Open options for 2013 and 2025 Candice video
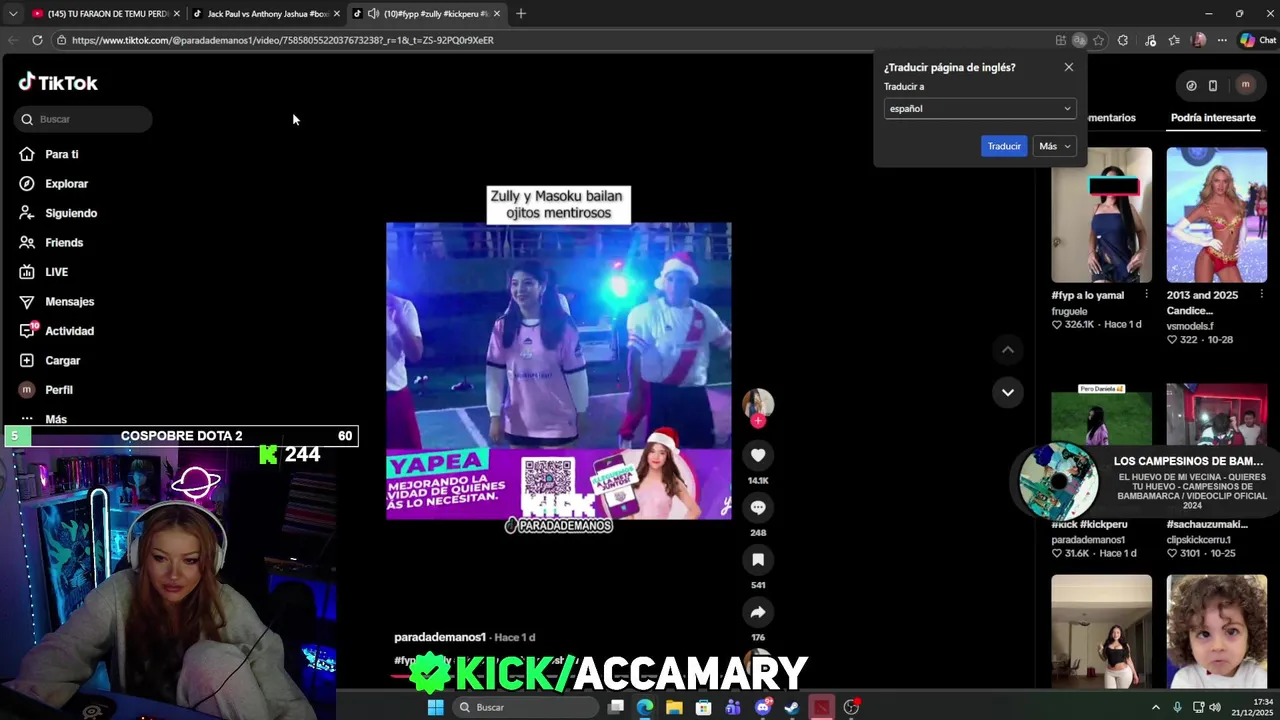This screenshot has height=720, width=1280. (x=1261, y=295)
